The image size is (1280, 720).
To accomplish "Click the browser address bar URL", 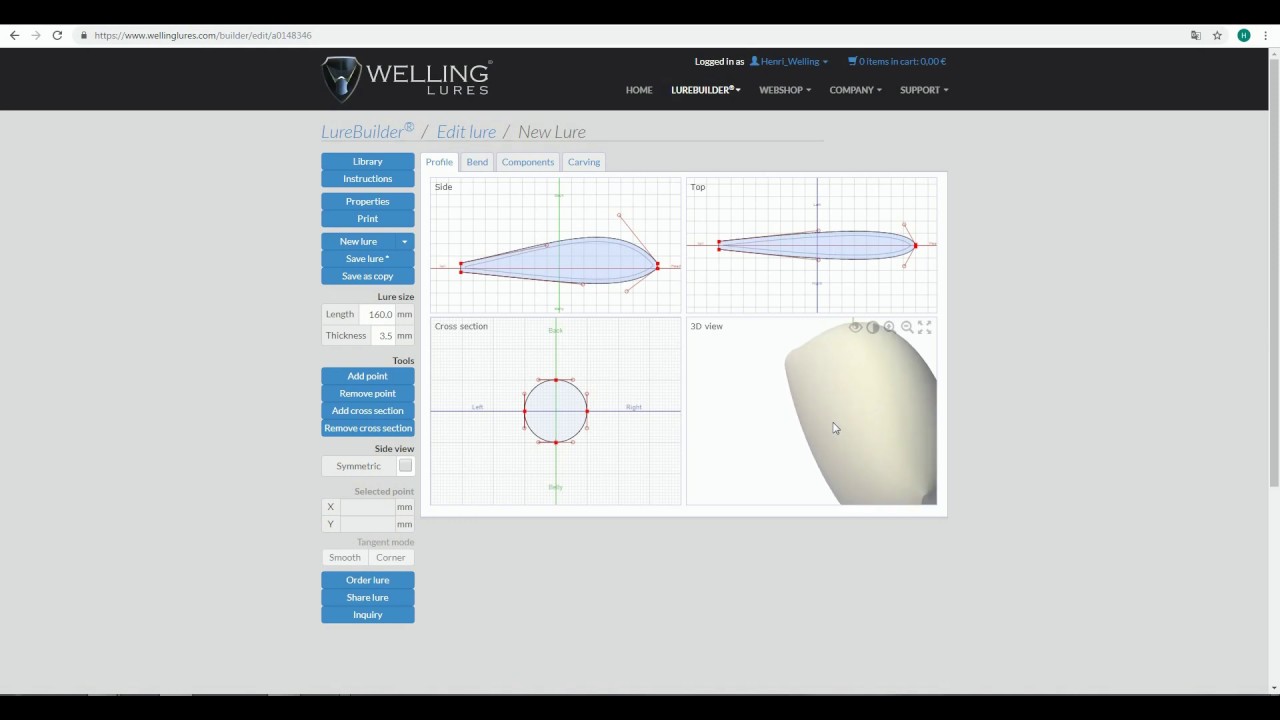I will [x=203, y=35].
